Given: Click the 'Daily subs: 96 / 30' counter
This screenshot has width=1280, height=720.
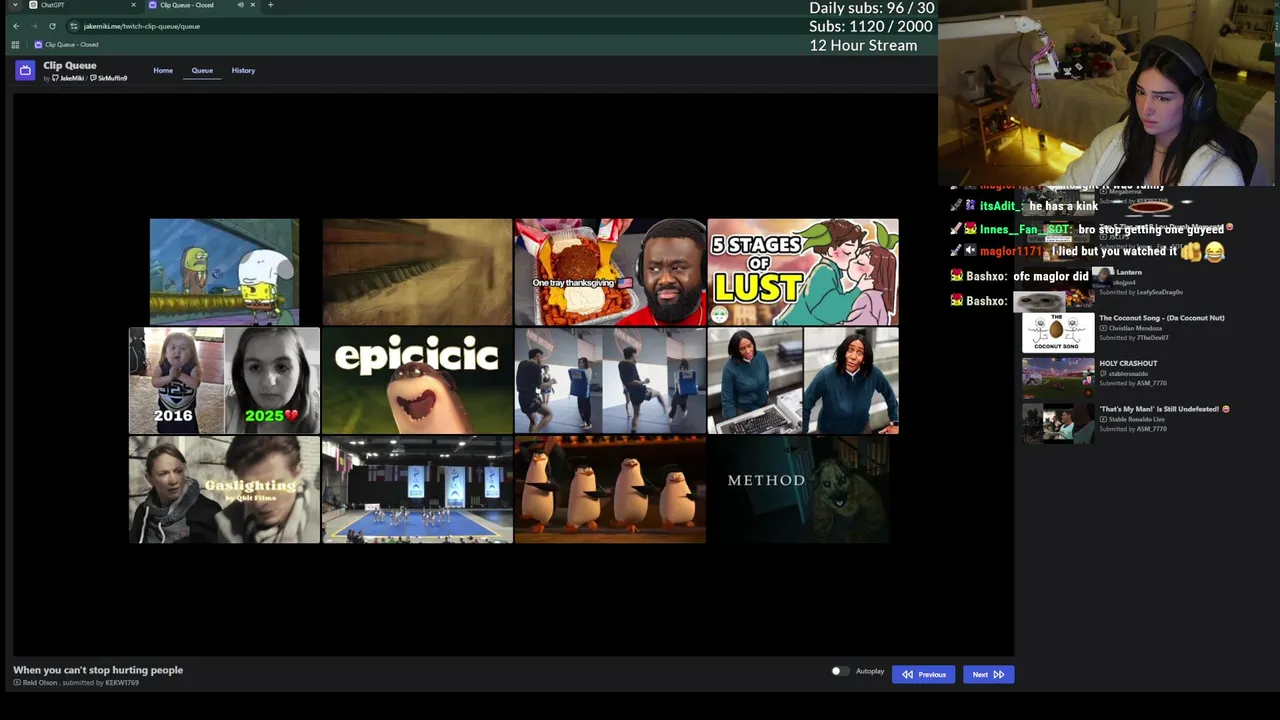Looking at the screenshot, I should coord(871,8).
